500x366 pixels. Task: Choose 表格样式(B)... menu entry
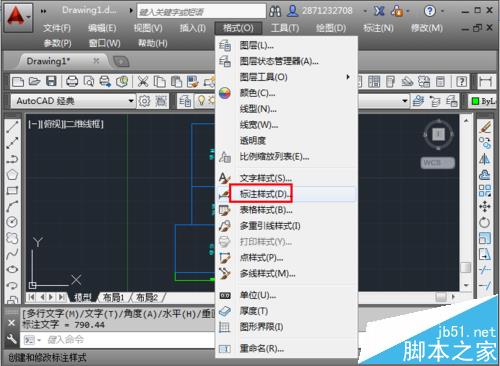coord(287,210)
